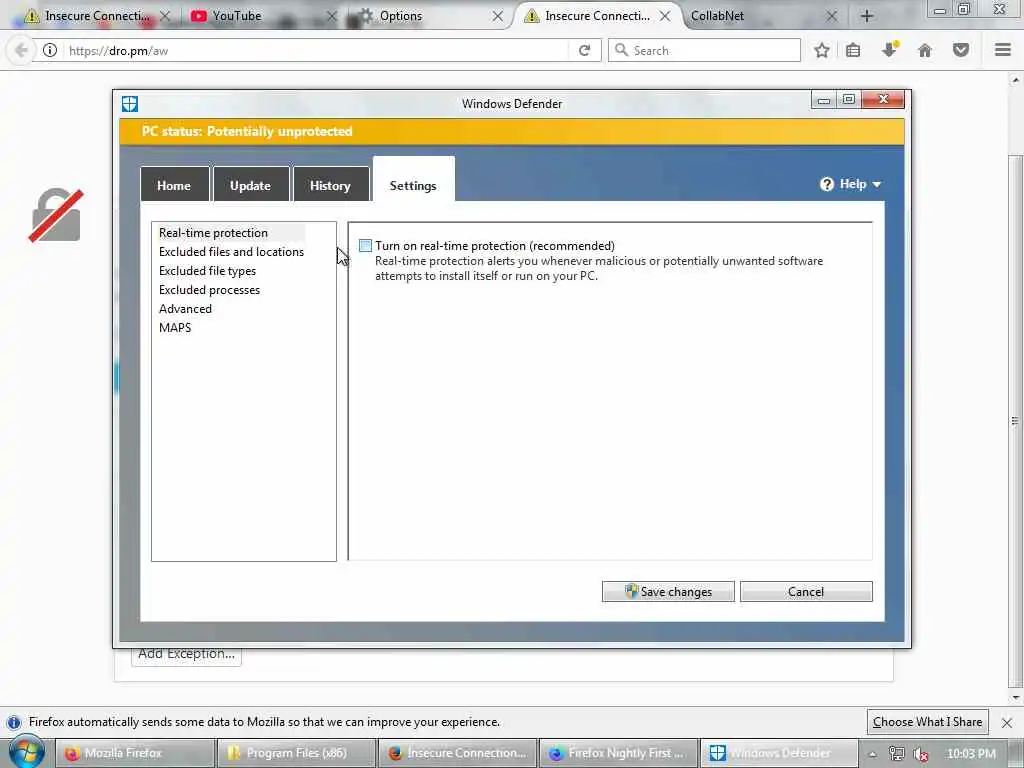
Task: Click the broken padlock icon on page
Action: 56,216
